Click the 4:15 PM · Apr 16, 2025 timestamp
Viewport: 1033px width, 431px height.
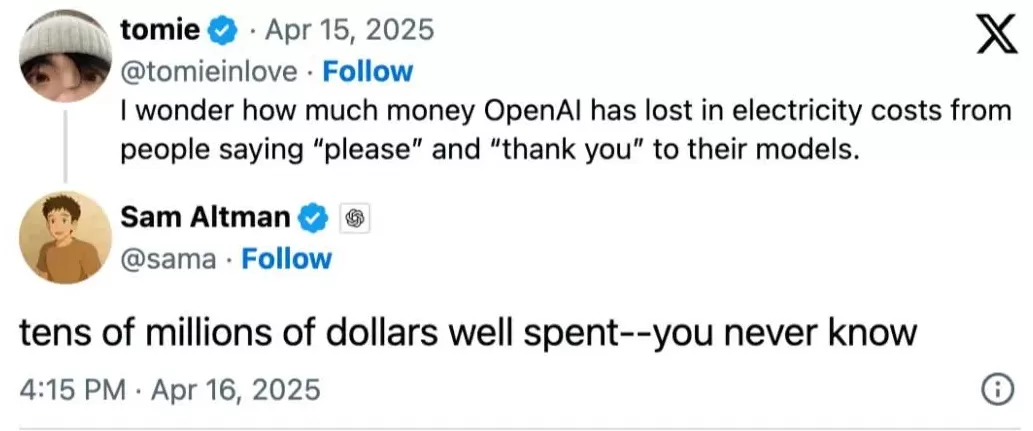tap(170, 387)
